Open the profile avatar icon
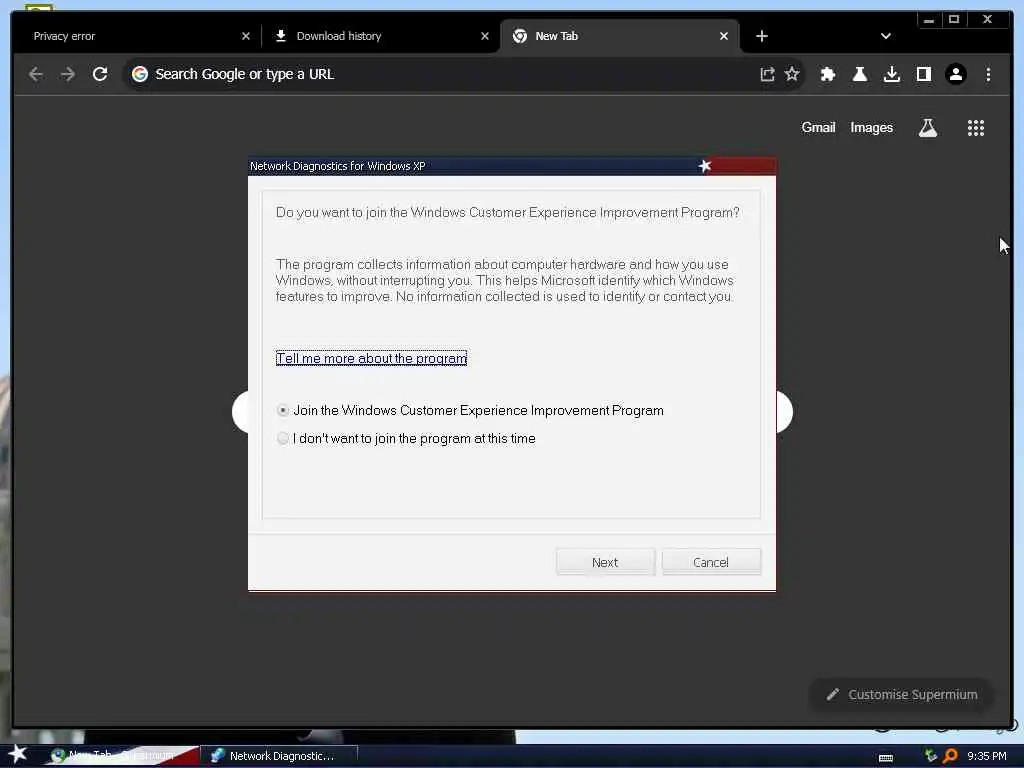 pyautogui.click(x=956, y=74)
